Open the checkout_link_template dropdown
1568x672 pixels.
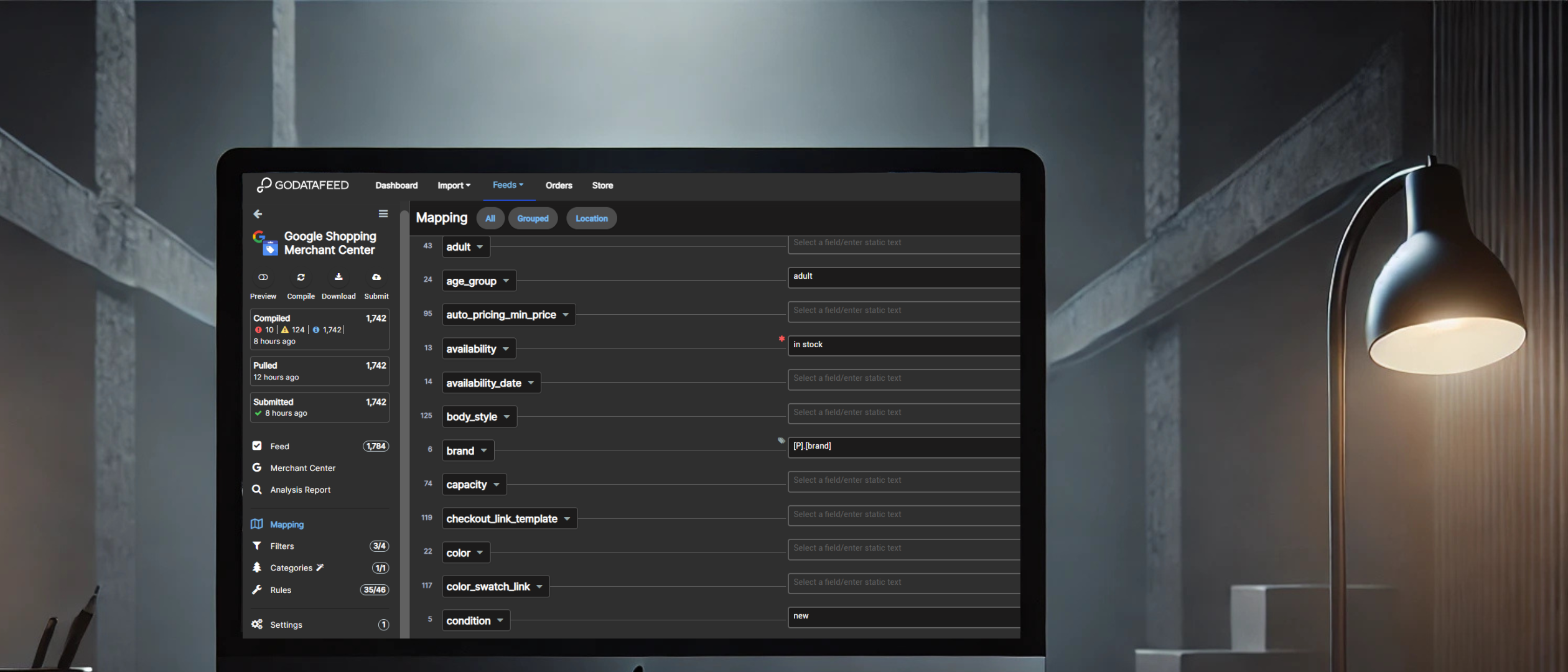[509, 519]
